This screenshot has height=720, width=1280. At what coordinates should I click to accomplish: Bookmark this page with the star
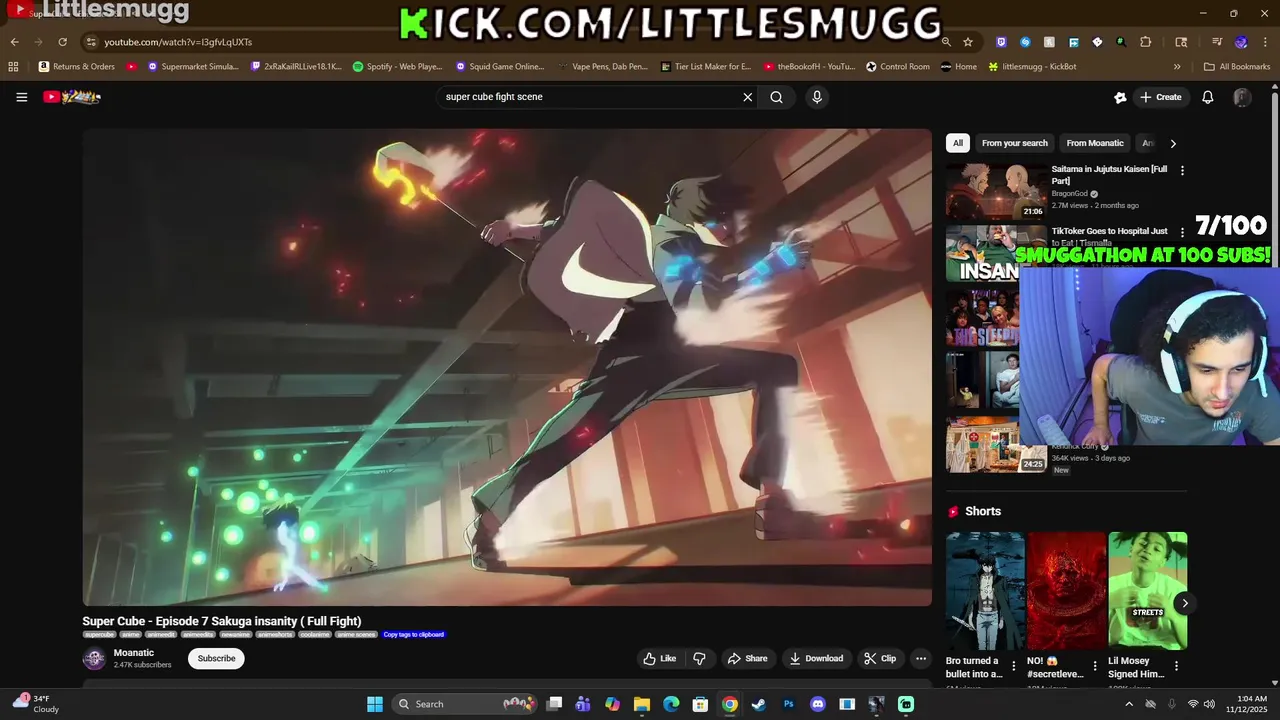point(968,42)
